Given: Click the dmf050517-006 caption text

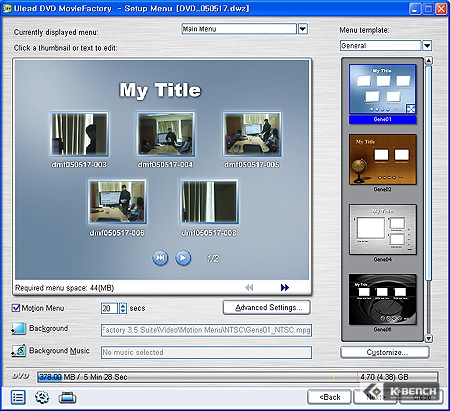Looking at the screenshot, I should pos(117,233).
